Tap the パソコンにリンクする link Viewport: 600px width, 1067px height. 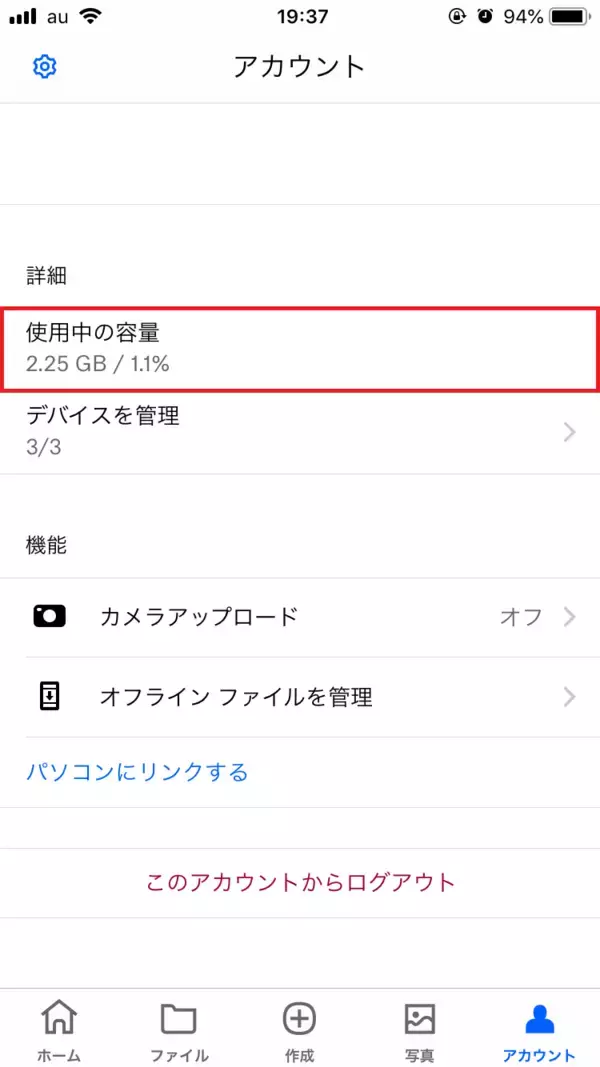137,772
